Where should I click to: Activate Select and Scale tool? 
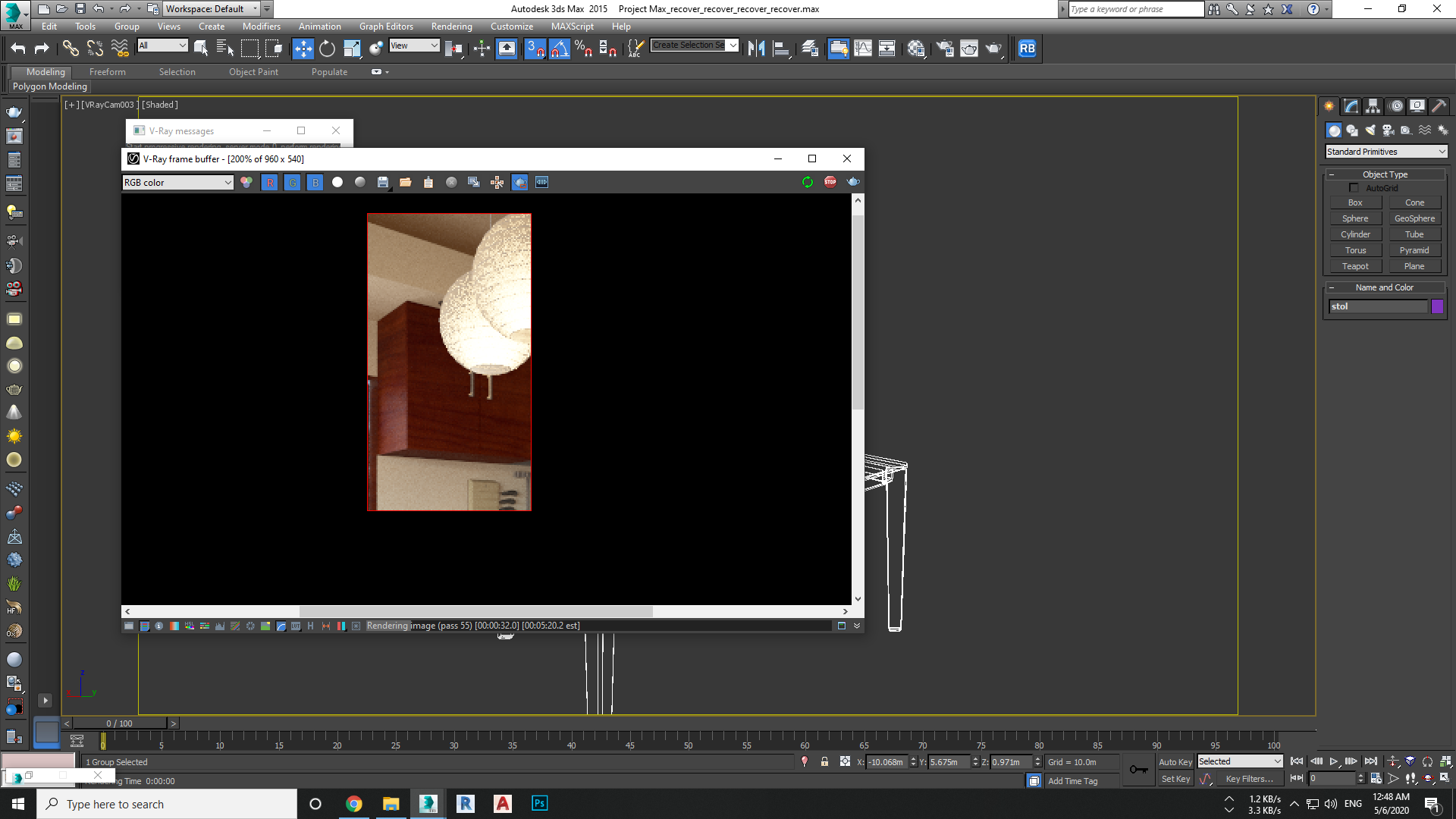coord(352,49)
